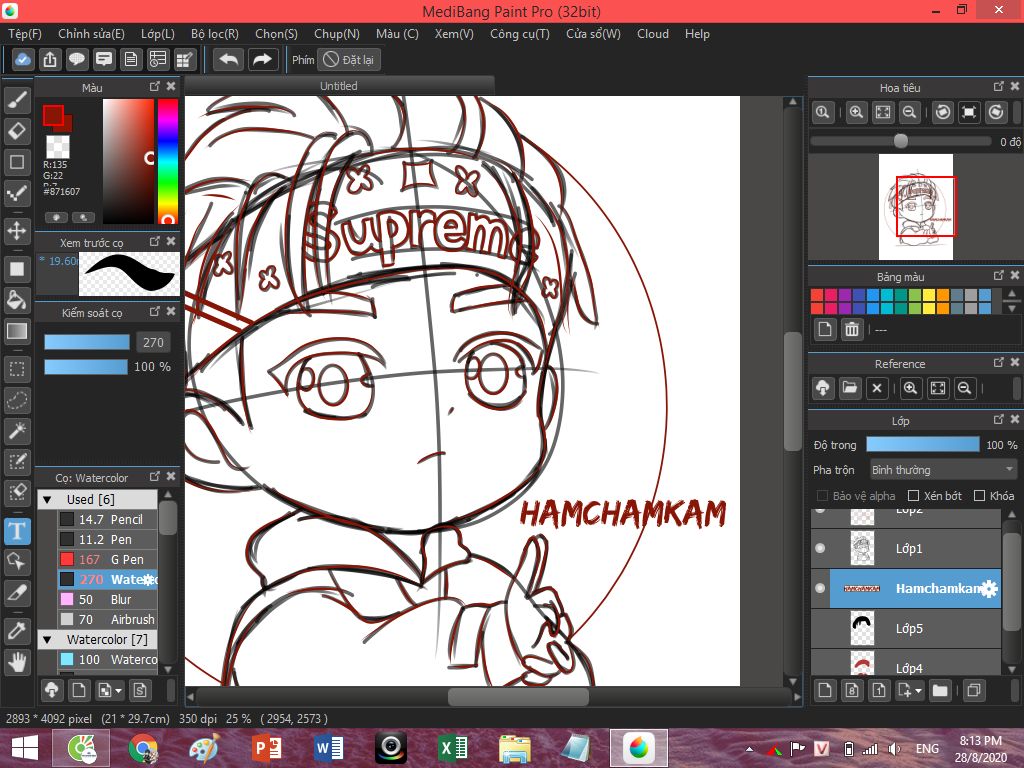
Task: Adjust the brush opacity slider 100 %
Action: (x=86, y=367)
